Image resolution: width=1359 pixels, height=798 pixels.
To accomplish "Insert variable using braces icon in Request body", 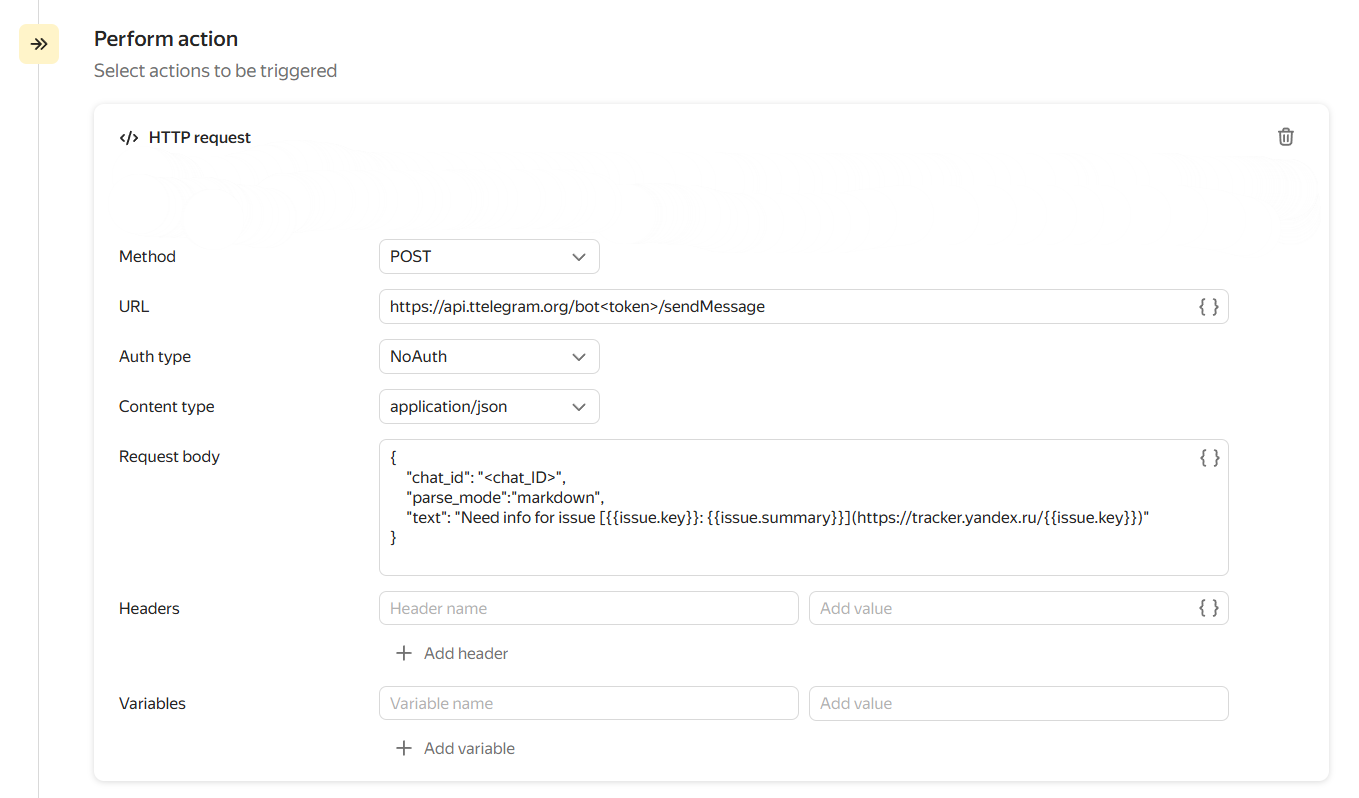I will coord(1208,458).
